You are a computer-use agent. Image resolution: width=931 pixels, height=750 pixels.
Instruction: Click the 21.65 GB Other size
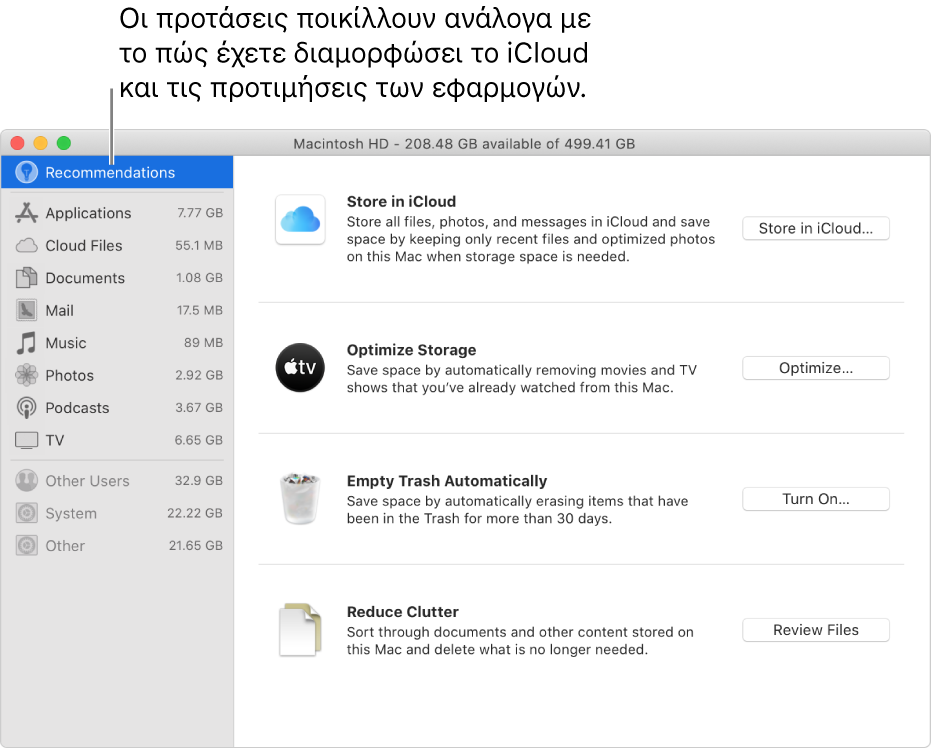click(196, 545)
